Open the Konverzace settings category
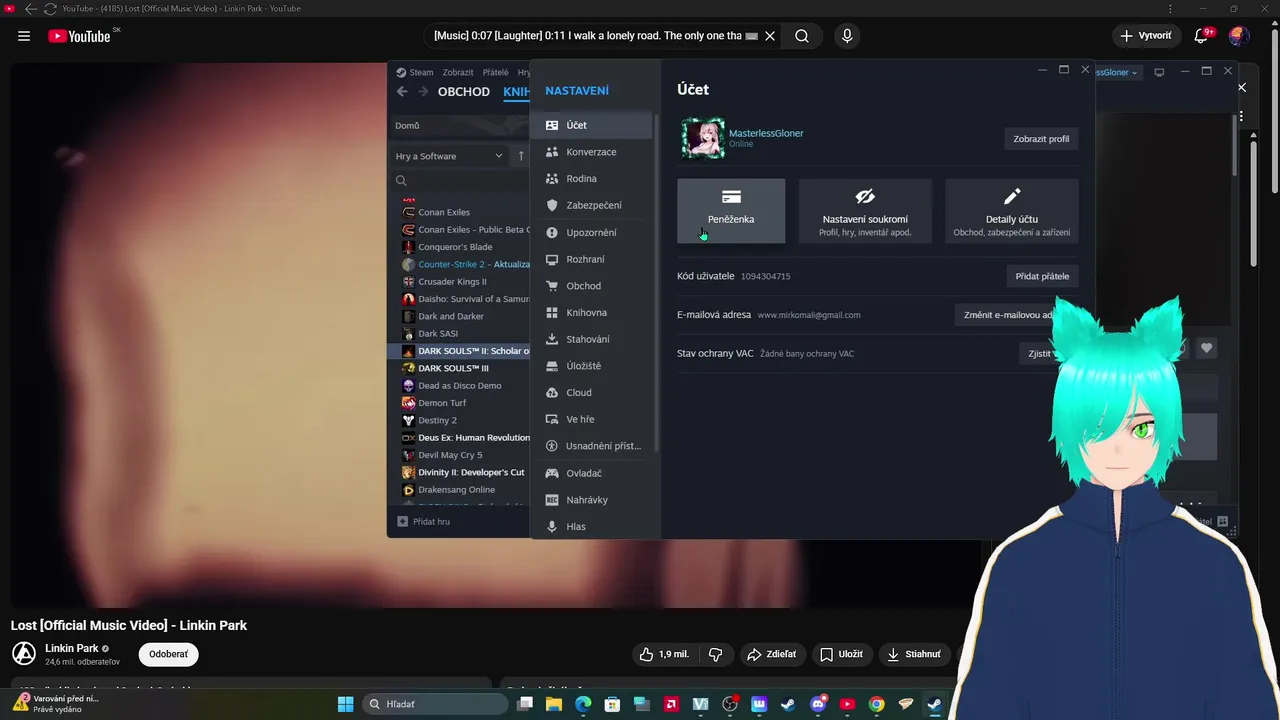Viewport: 1280px width, 720px height. point(593,152)
